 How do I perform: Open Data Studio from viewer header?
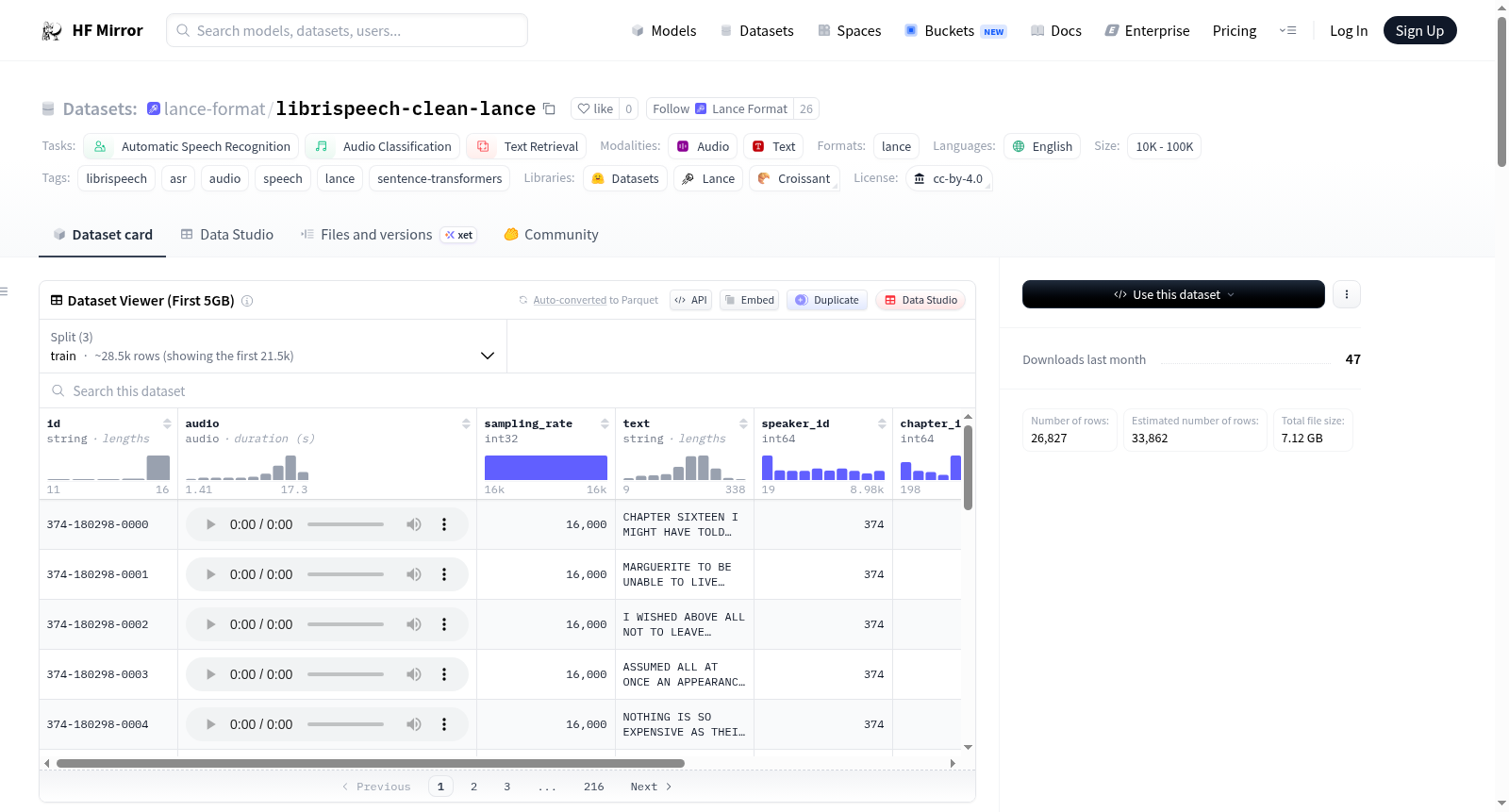tap(920, 300)
